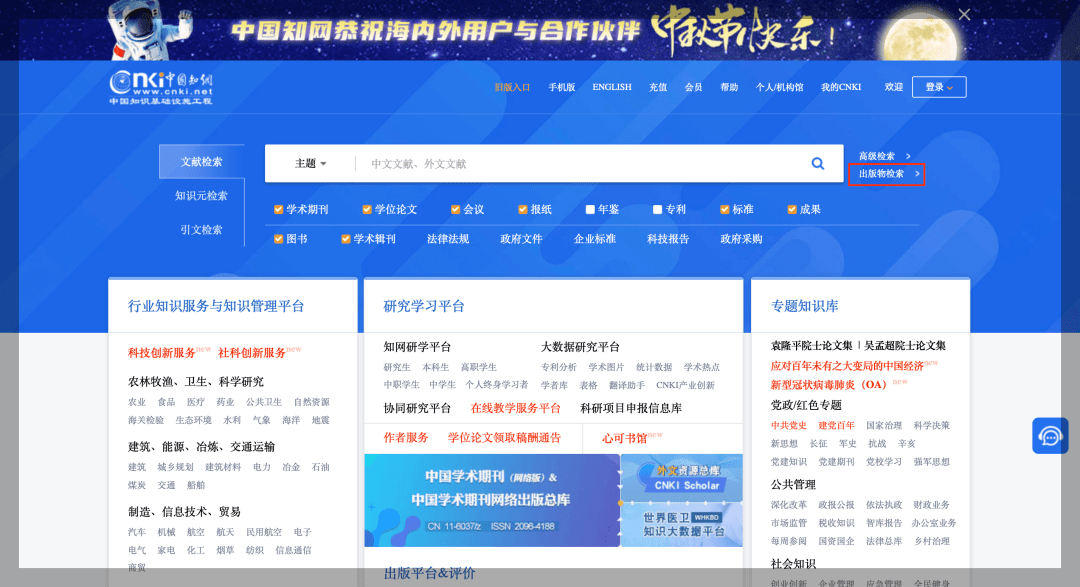
Task: Select ENGLISH in the top navigation
Action: click(611, 87)
